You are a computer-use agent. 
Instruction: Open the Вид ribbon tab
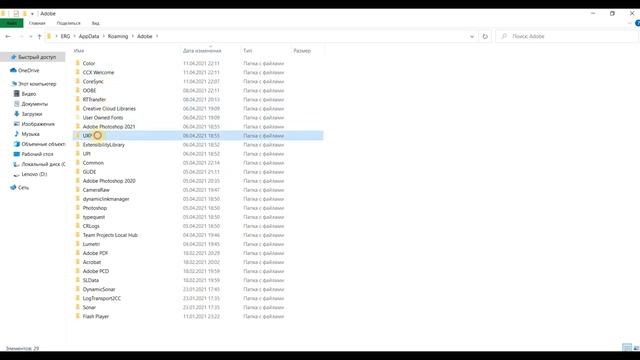point(96,23)
